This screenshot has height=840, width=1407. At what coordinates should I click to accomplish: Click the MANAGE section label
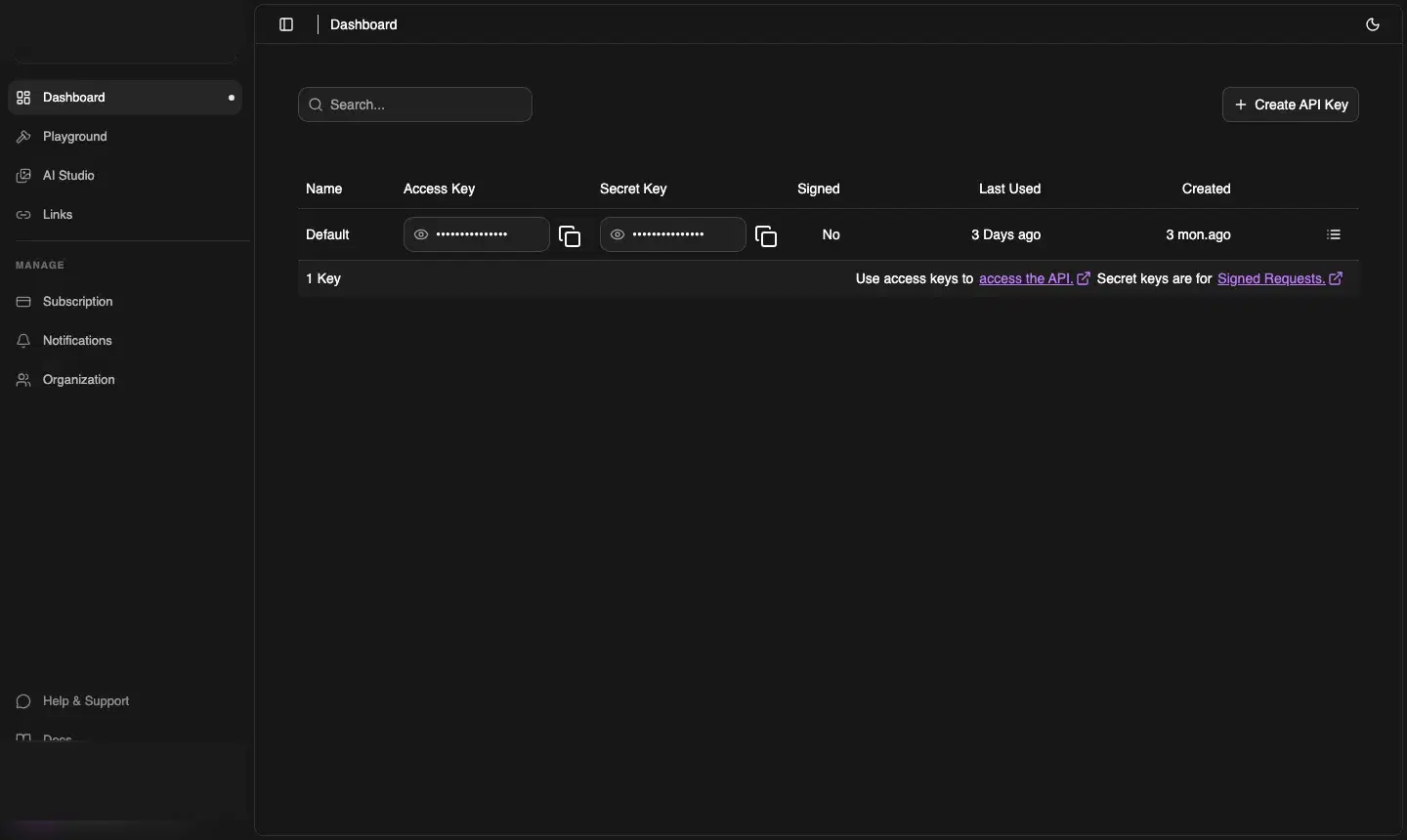tap(40, 266)
